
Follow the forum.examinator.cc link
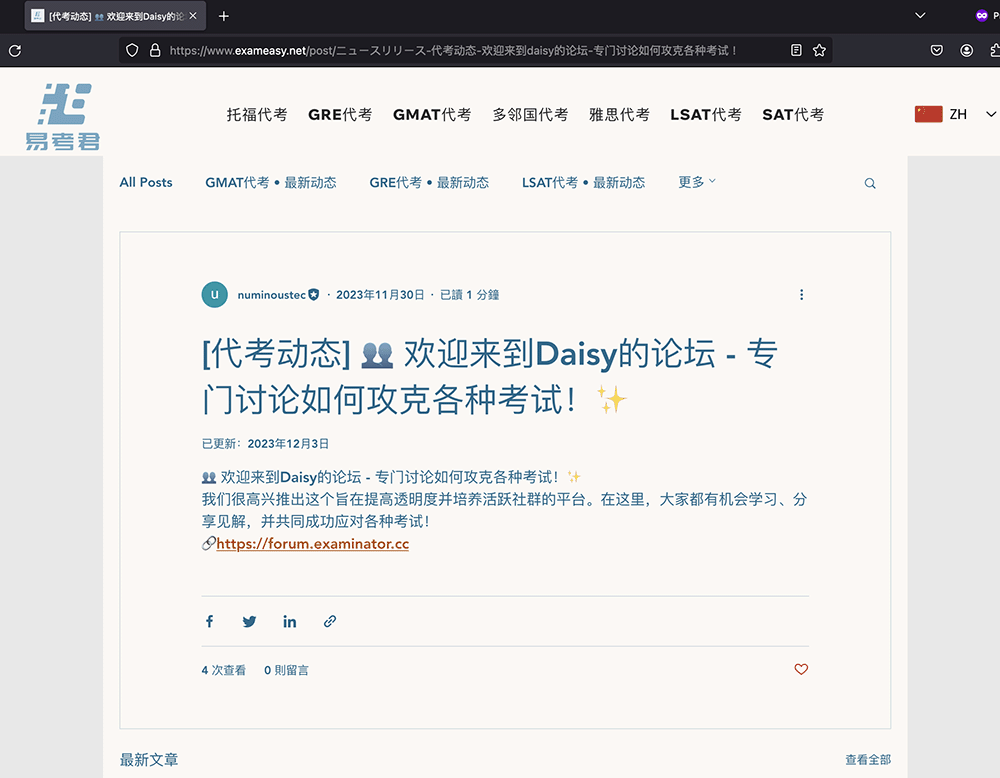point(312,544)
